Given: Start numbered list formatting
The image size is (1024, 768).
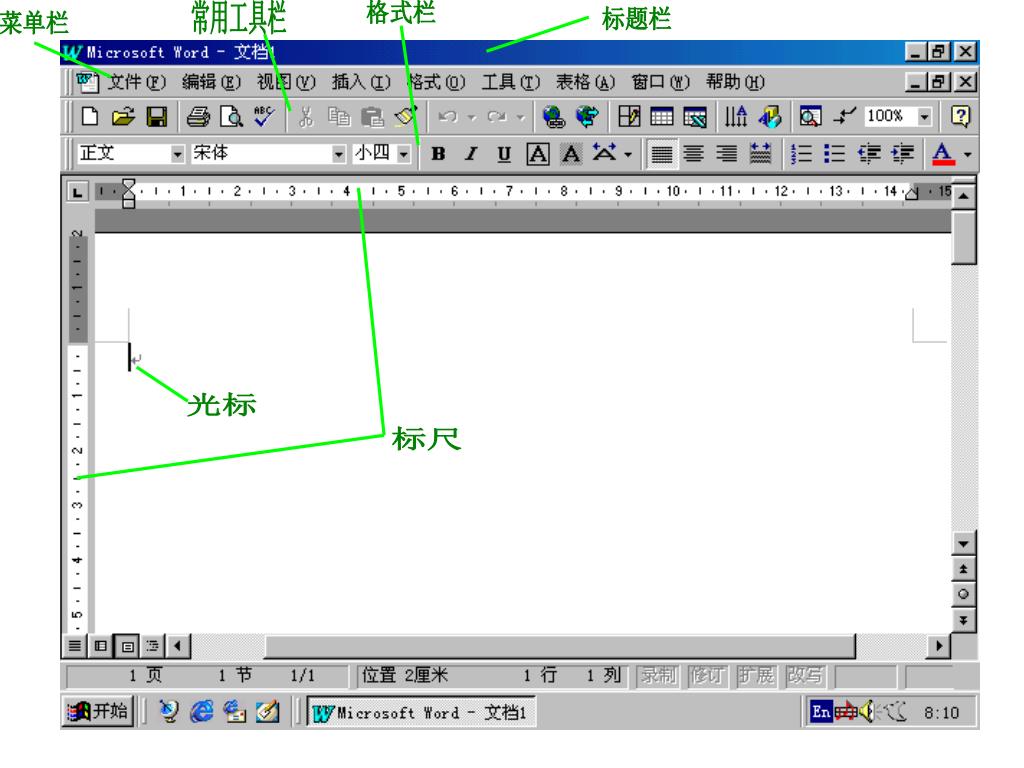Looking at the screenshot, I should point(801,154).
